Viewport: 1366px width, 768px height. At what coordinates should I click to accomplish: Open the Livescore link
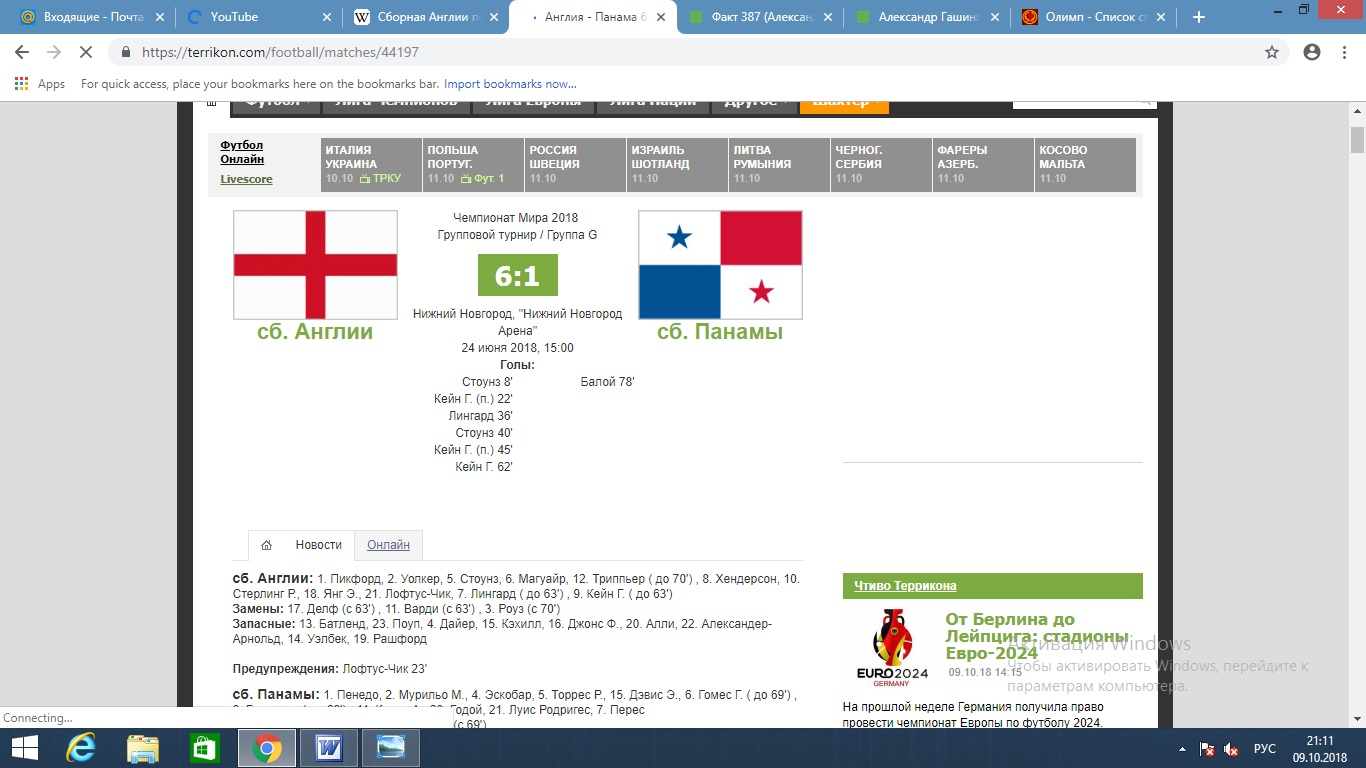click(x=246, y=179)
